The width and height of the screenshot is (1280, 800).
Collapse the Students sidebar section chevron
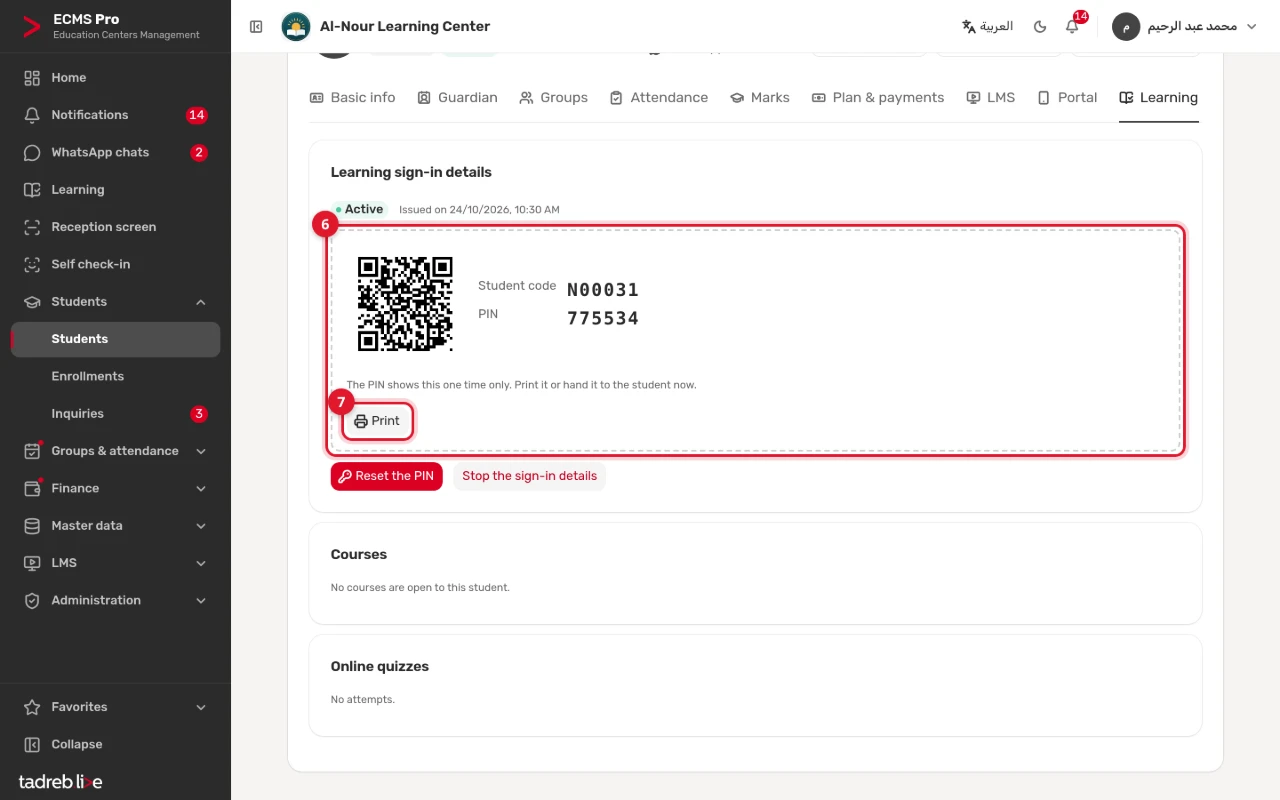click(201, 302)
